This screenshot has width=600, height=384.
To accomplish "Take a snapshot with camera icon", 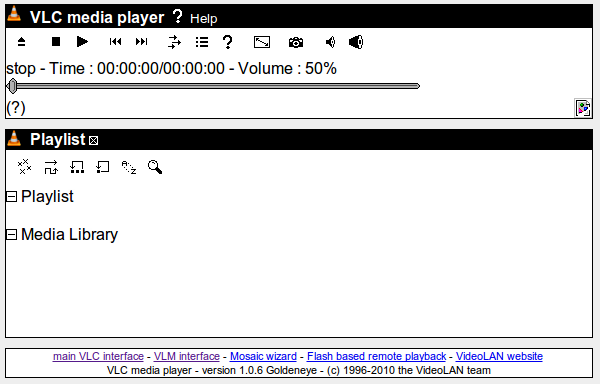I will [x=296, y=42].
